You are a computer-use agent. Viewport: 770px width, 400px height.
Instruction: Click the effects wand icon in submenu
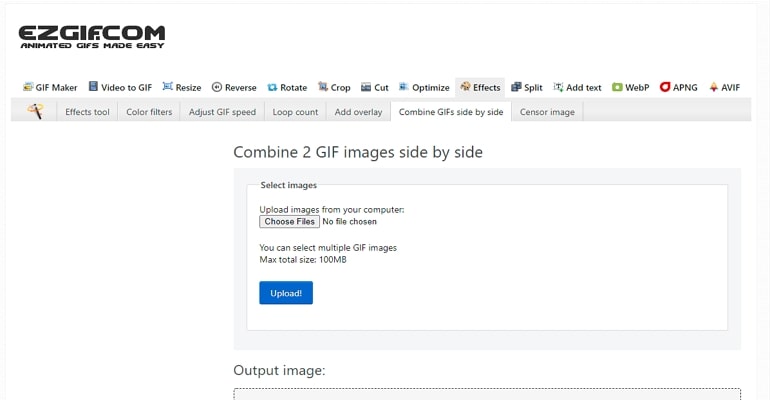click(35, 111)
